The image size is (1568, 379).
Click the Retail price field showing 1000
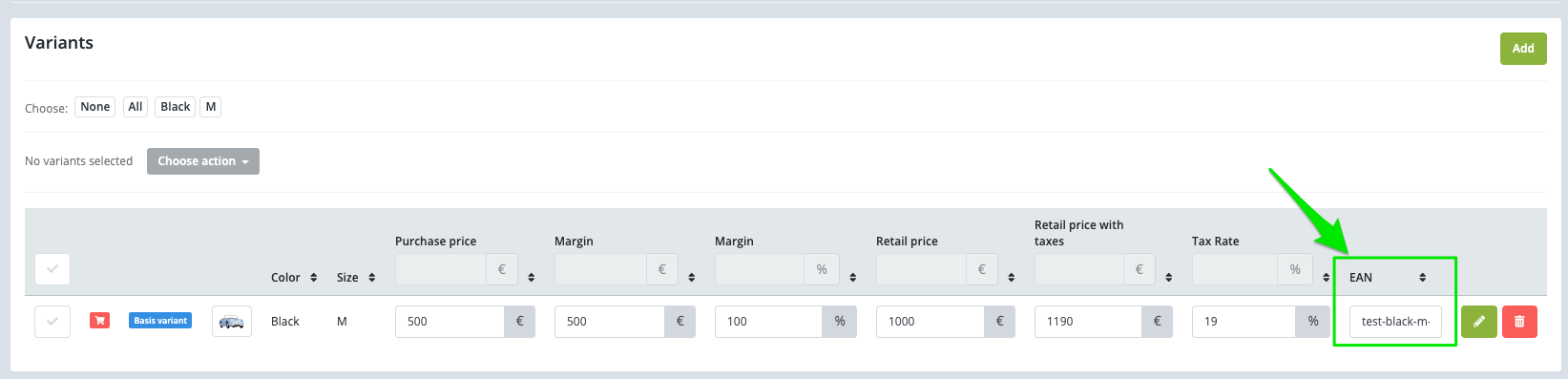pos(930,322)
